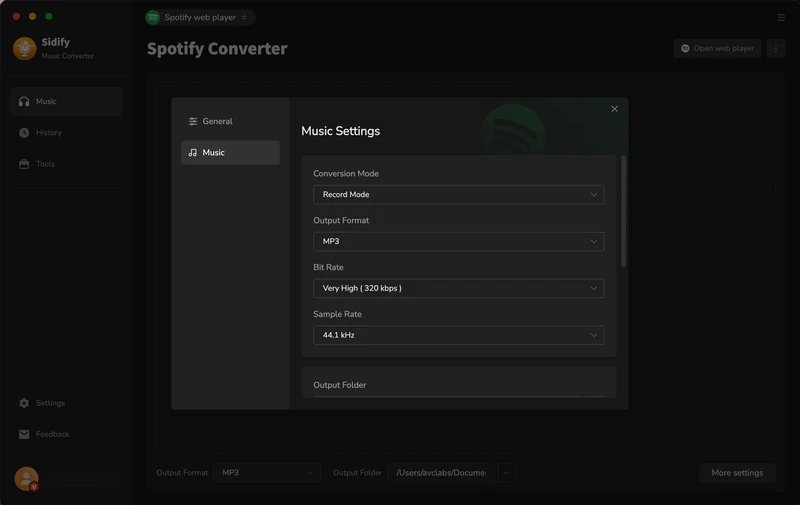Open the bottom bar Output Format MP3 dropdown

click(x=267, y=473)
